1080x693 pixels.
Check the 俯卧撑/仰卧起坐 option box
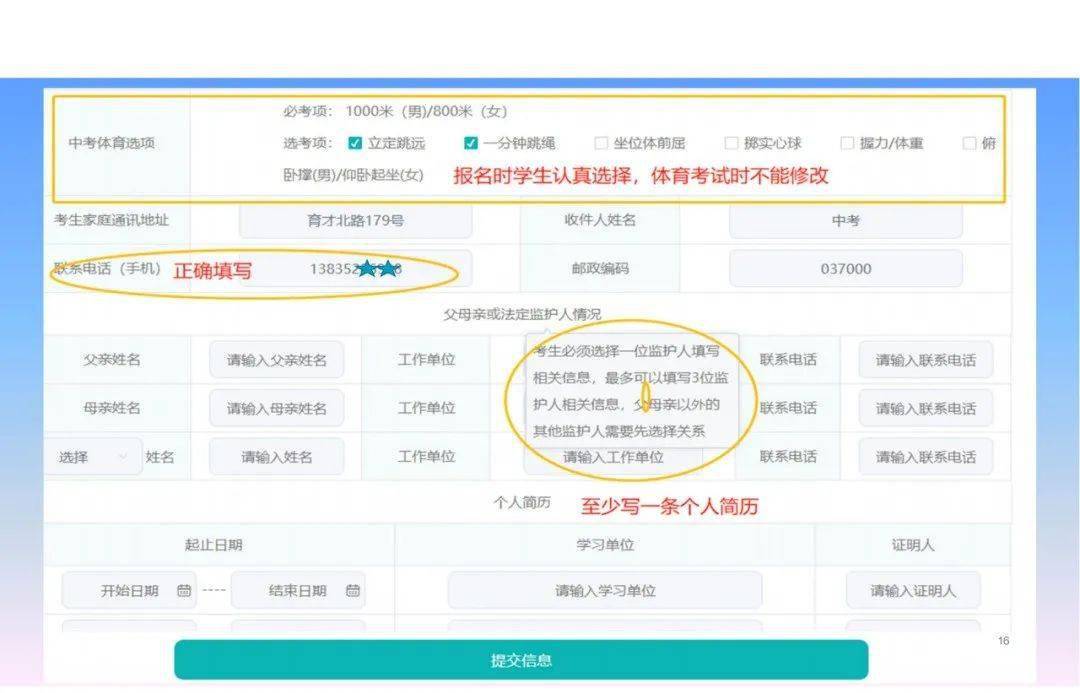tap(969, 143)
